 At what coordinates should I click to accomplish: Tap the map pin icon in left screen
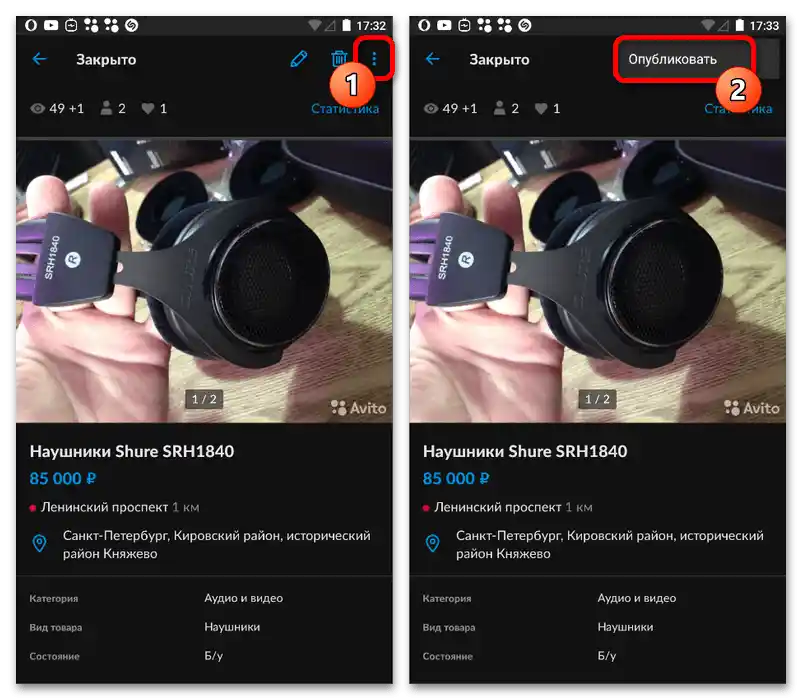coord(39,543)
